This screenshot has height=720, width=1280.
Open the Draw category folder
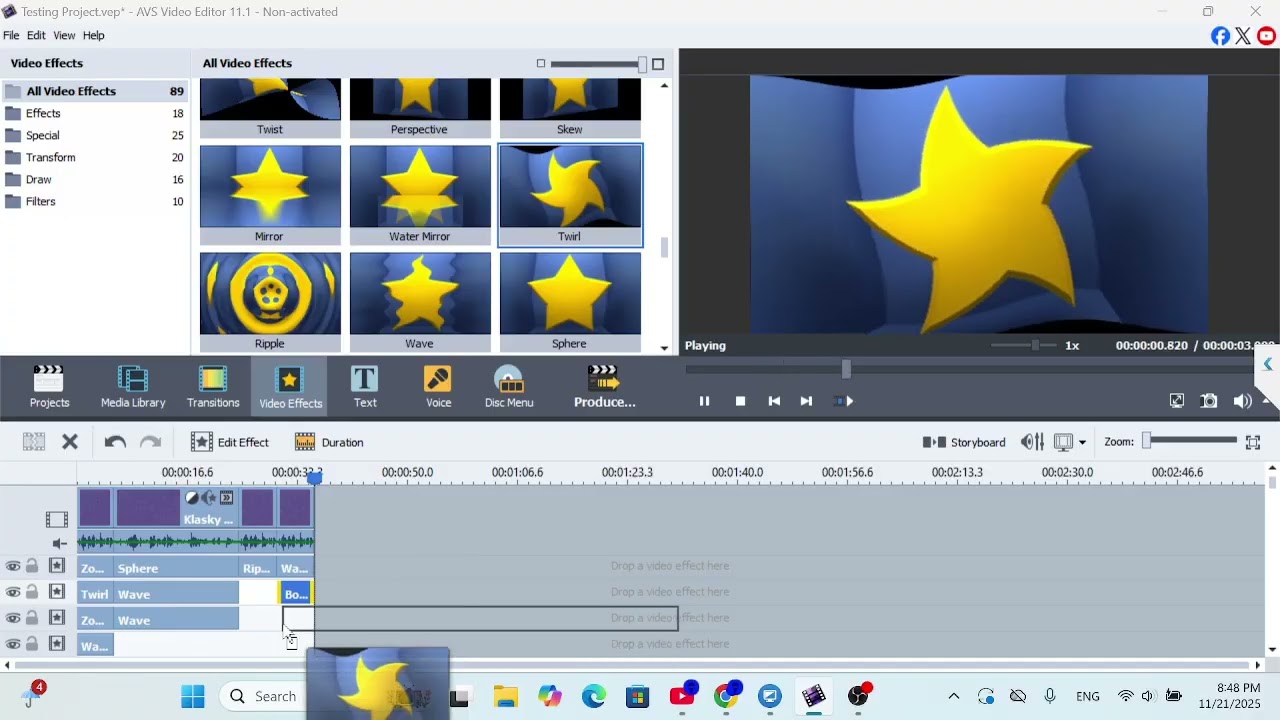(x=94, y=179)
